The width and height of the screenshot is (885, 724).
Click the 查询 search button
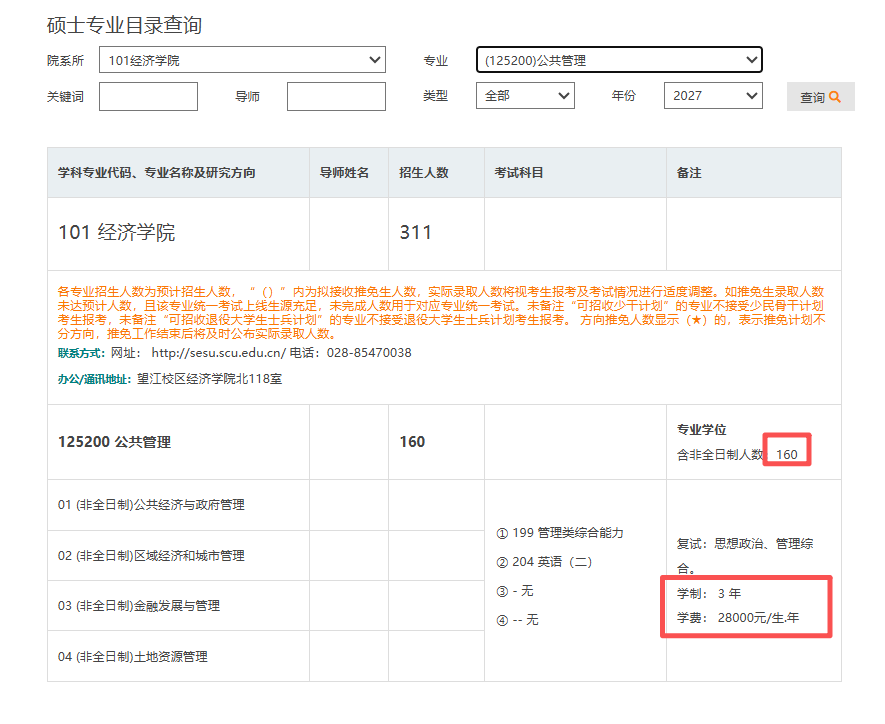point(820,96)
